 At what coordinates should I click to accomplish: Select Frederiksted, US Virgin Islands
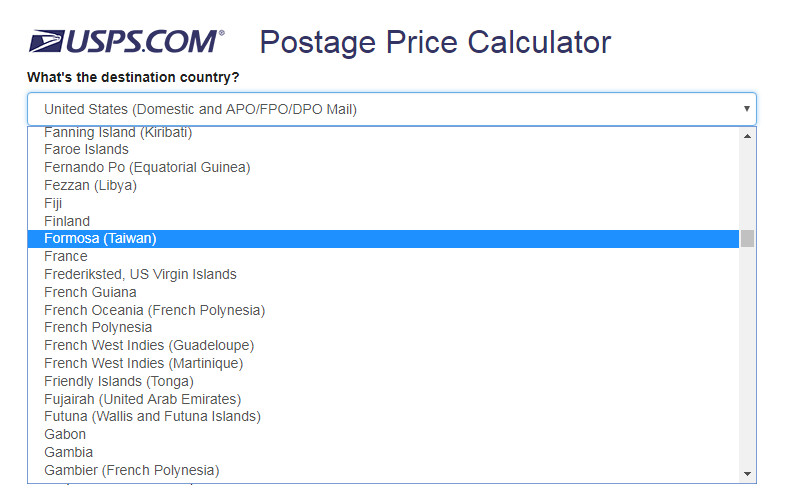coord(140,274)
